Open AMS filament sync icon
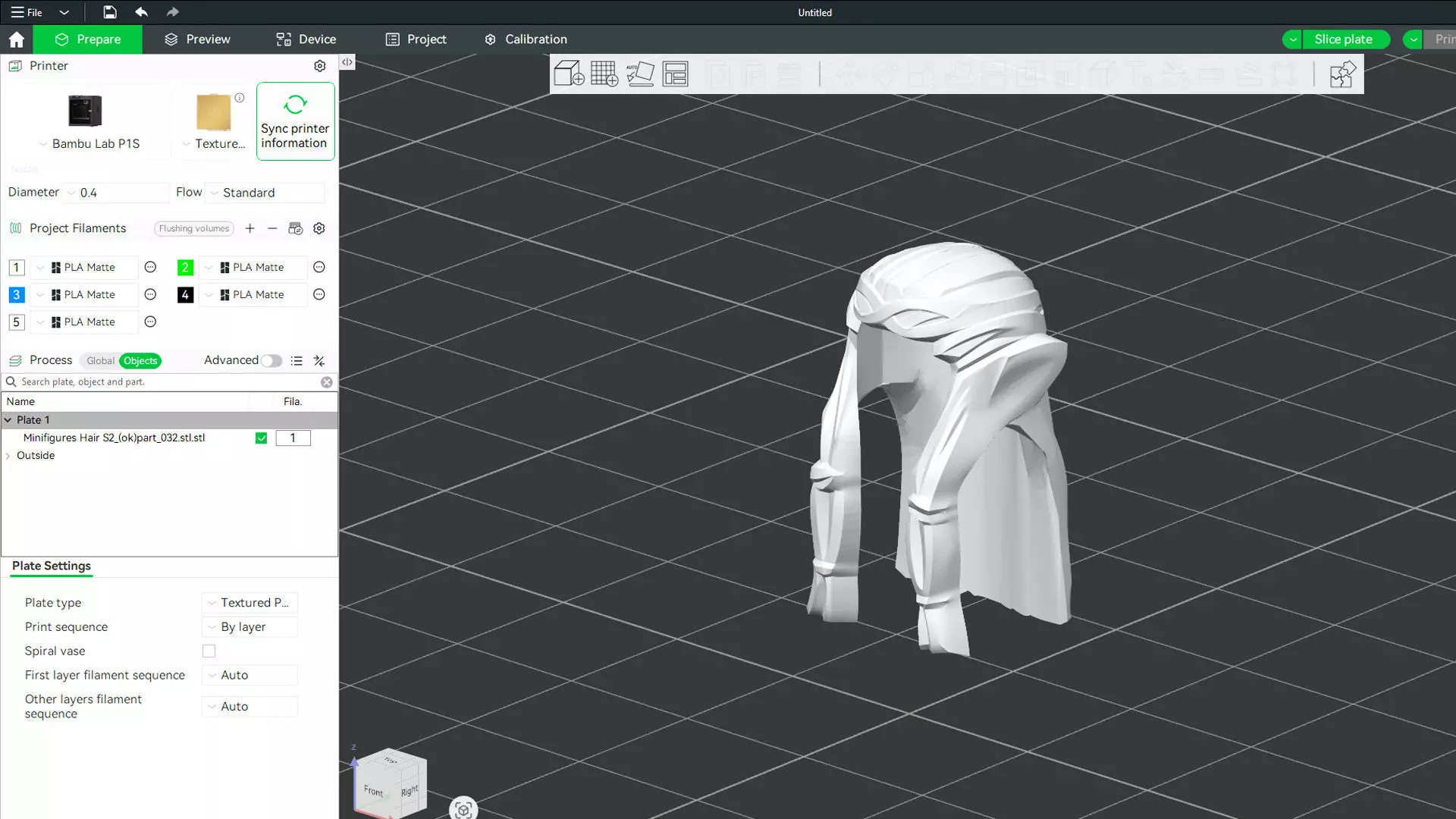 click(x=296, y=228)
